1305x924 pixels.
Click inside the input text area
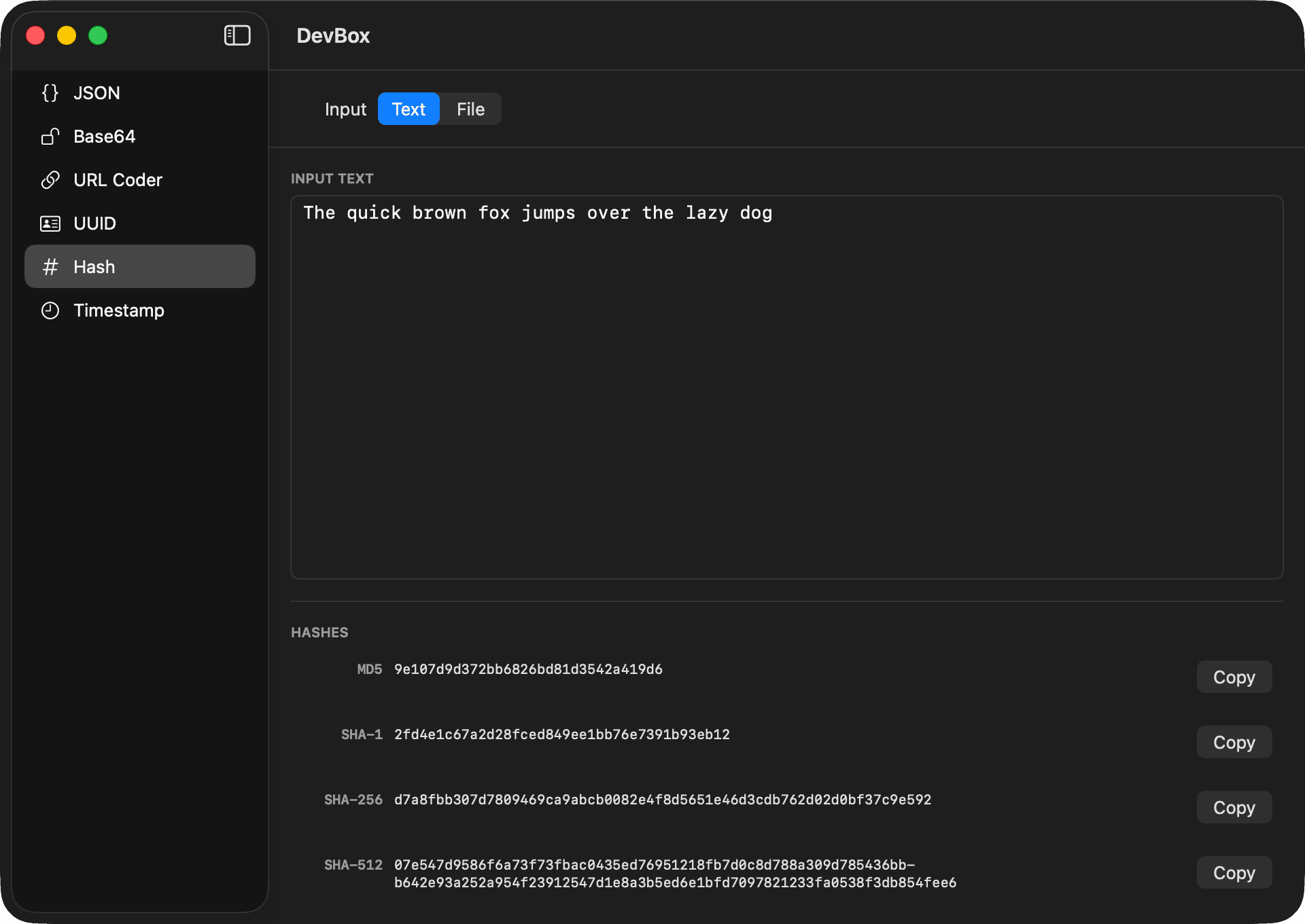787,387
